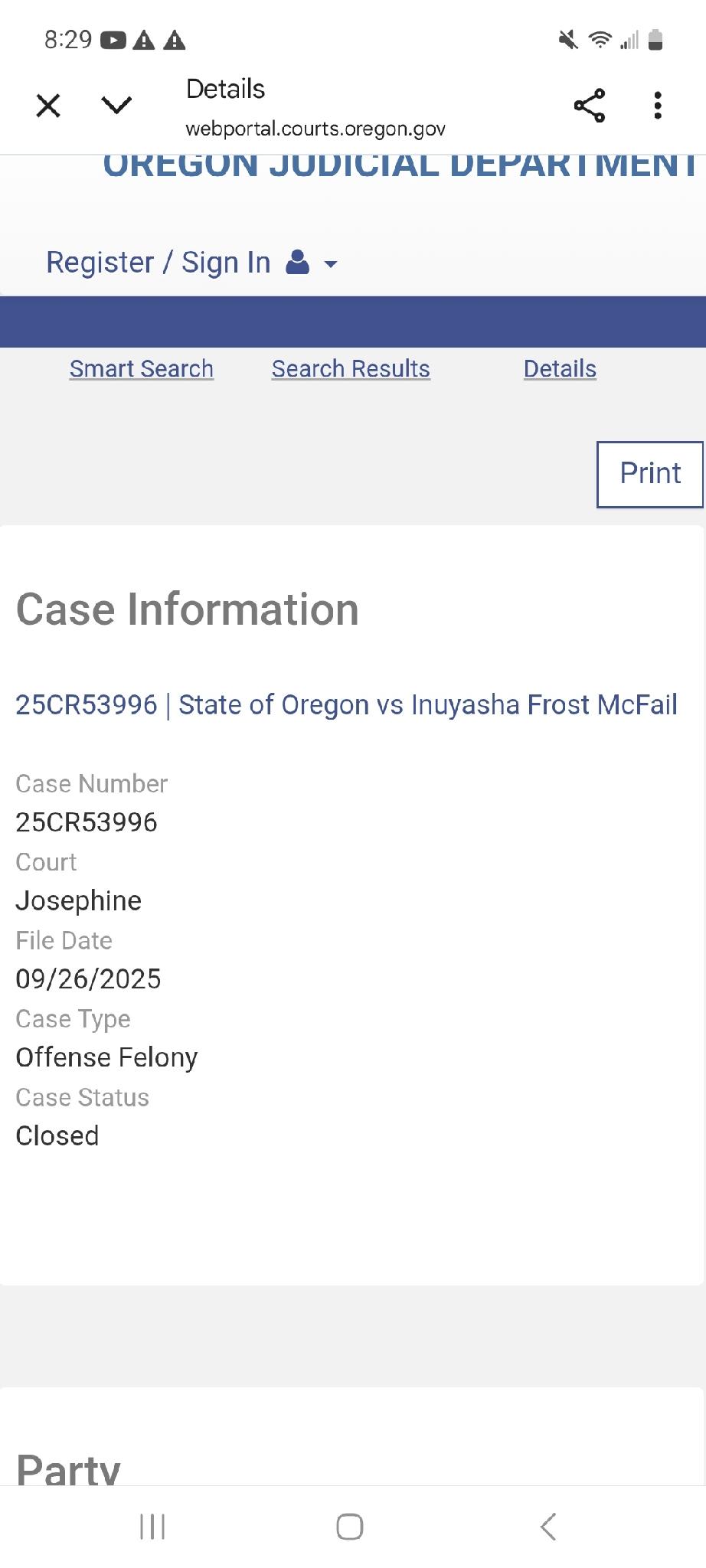Open the three-dot overflow menu
This screenshot has width=706, height=1568.
(658, 106)
